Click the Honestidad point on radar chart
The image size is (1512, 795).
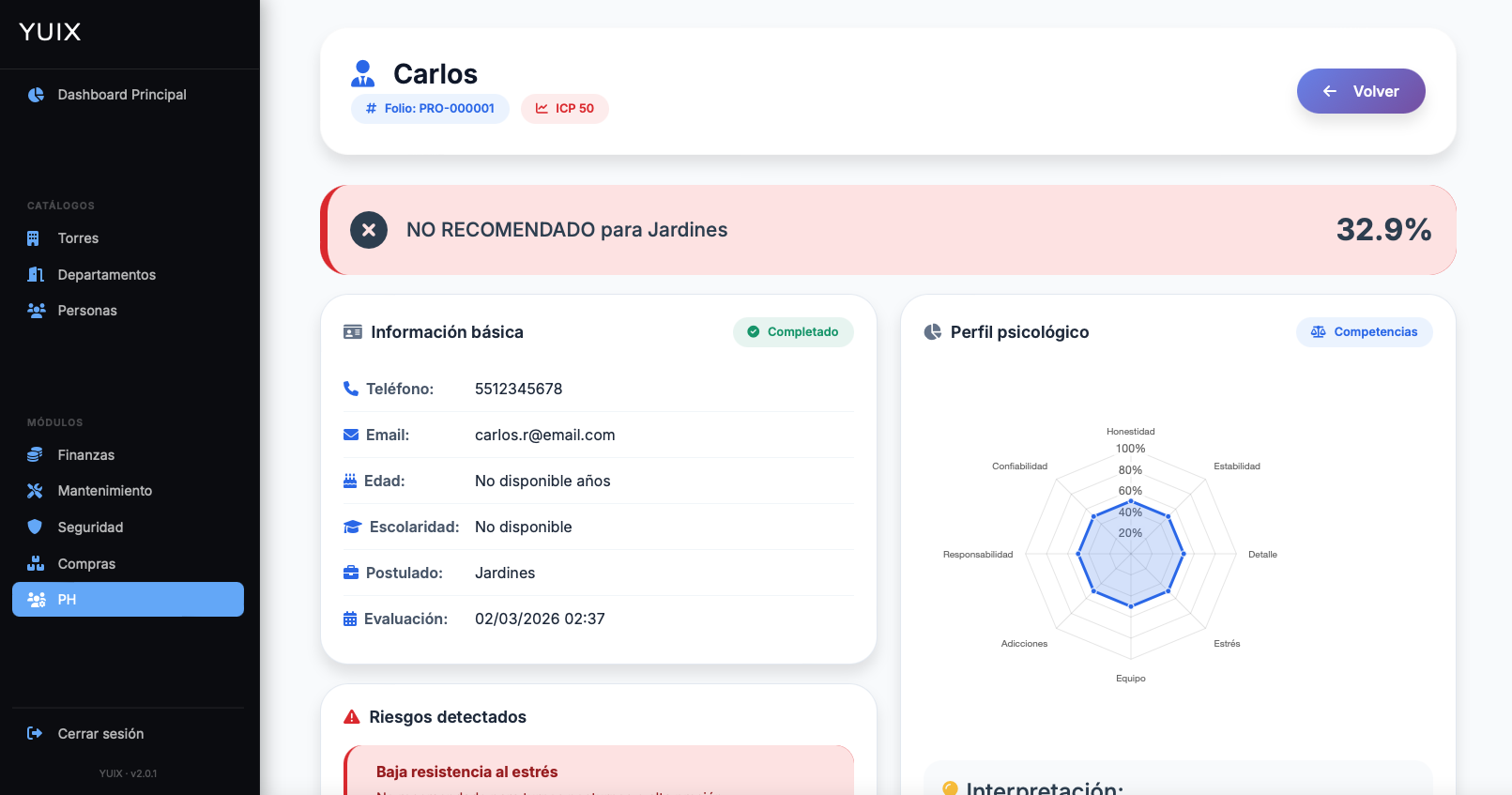tap(1131, 502)
